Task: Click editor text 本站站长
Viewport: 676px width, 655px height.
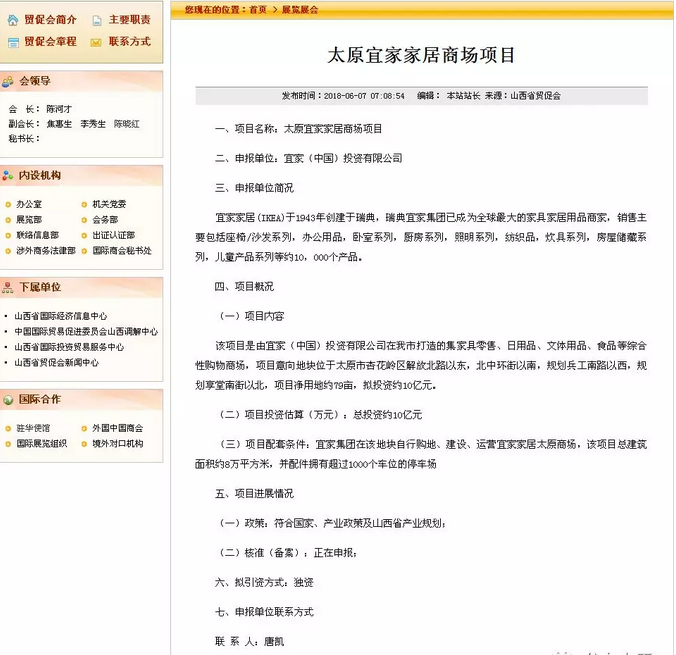Action: click(463, 96)
